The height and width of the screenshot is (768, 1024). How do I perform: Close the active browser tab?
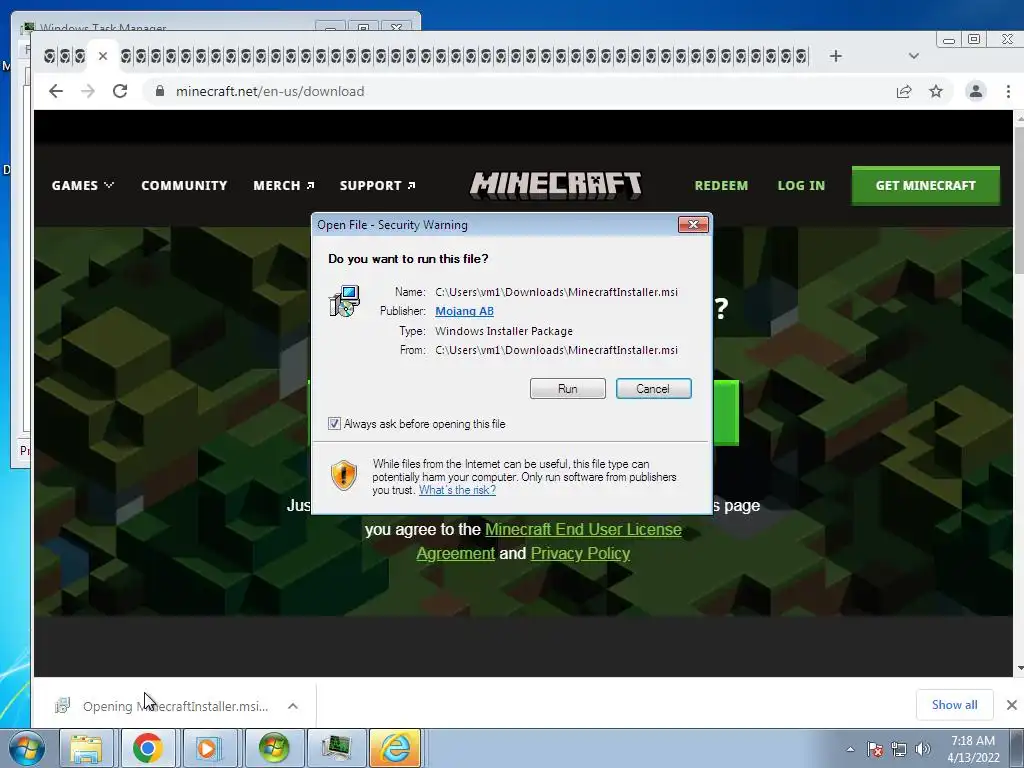tap(103, 56)
